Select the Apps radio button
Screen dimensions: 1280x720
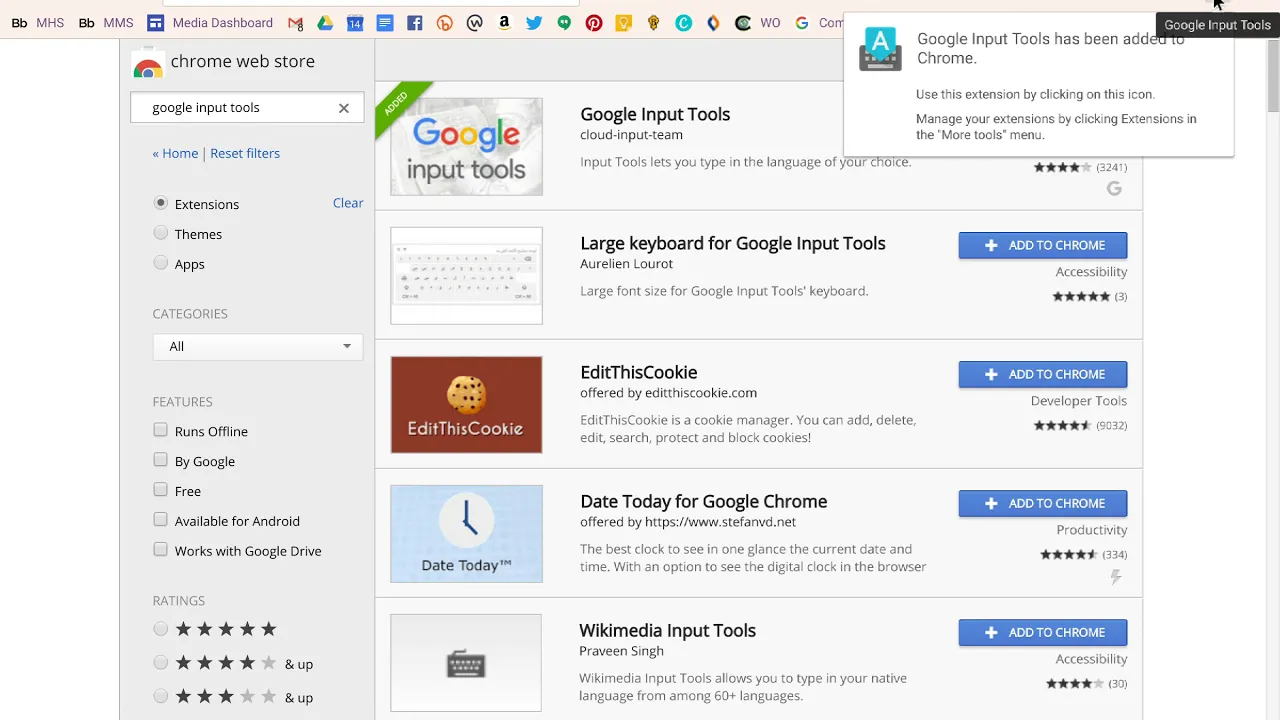161,263
